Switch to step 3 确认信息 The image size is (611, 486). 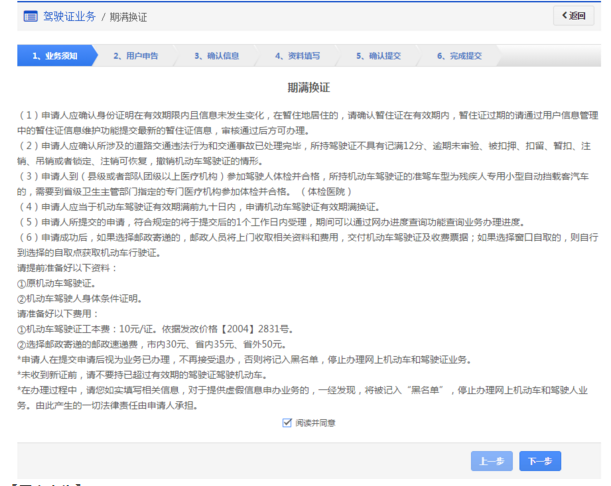tap(214, 56)
